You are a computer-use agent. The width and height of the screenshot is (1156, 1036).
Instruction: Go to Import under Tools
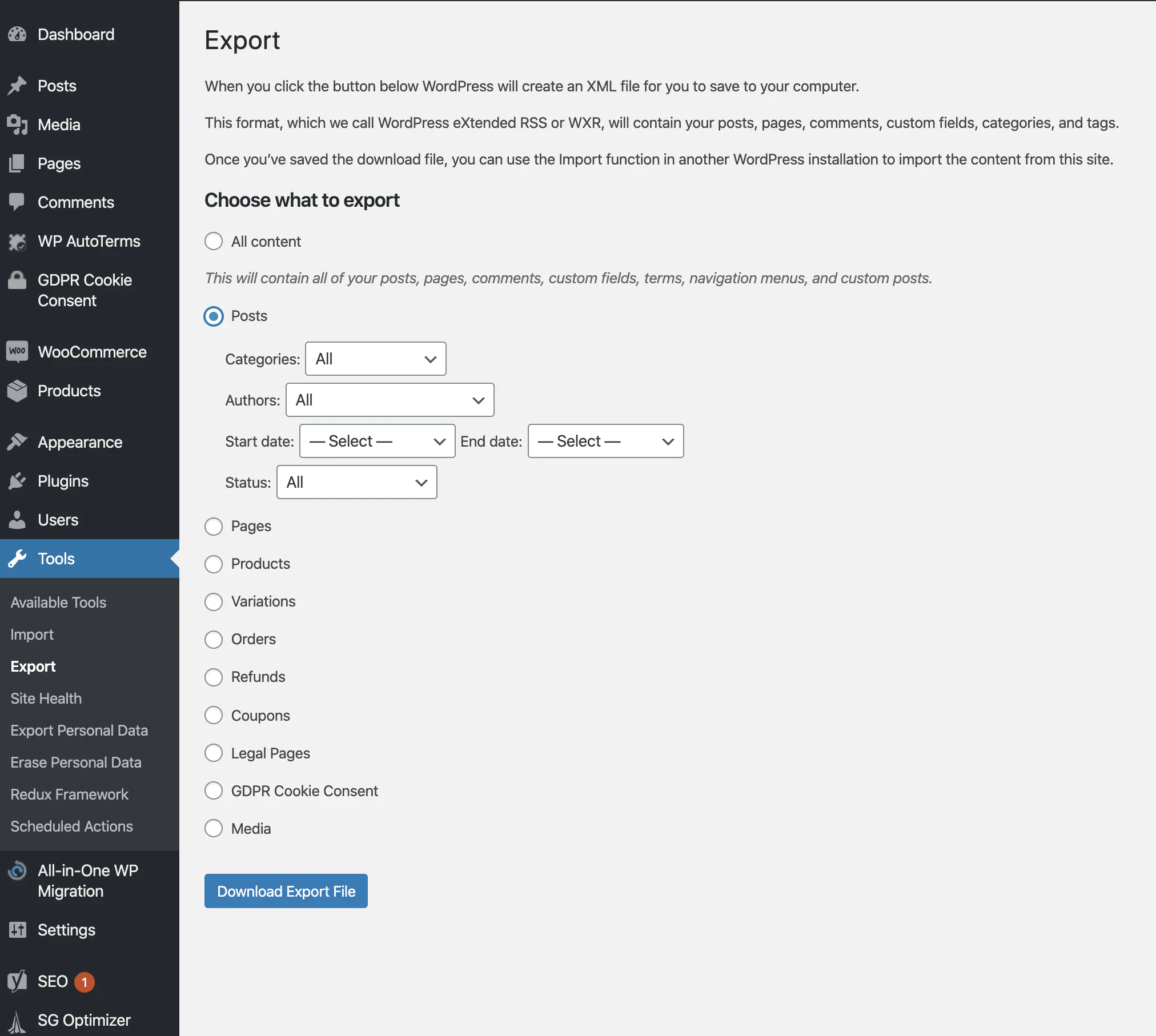[32, 634]
